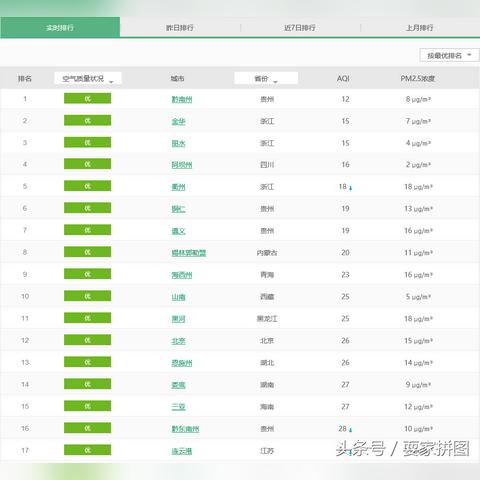Screen dimensions: 480x480
Task: Select the 海南 province cell
Action: coord(267,407)
